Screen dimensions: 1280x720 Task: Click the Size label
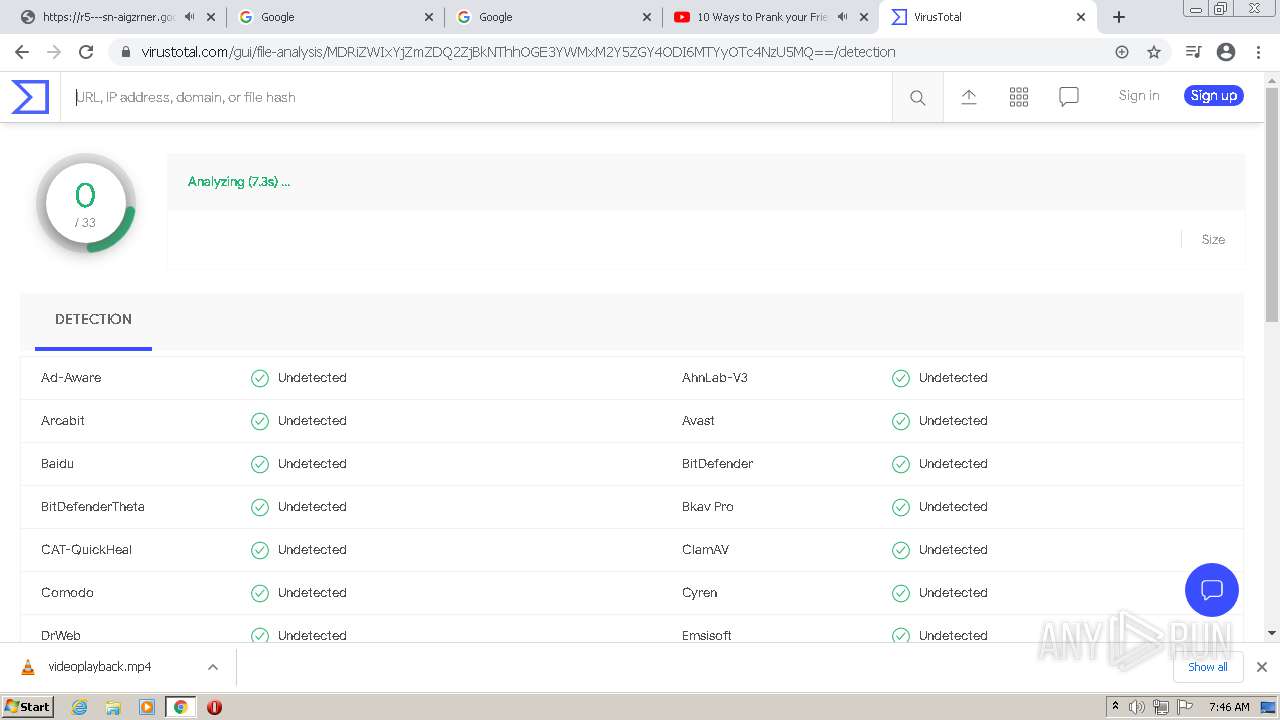pos(1213,240)
